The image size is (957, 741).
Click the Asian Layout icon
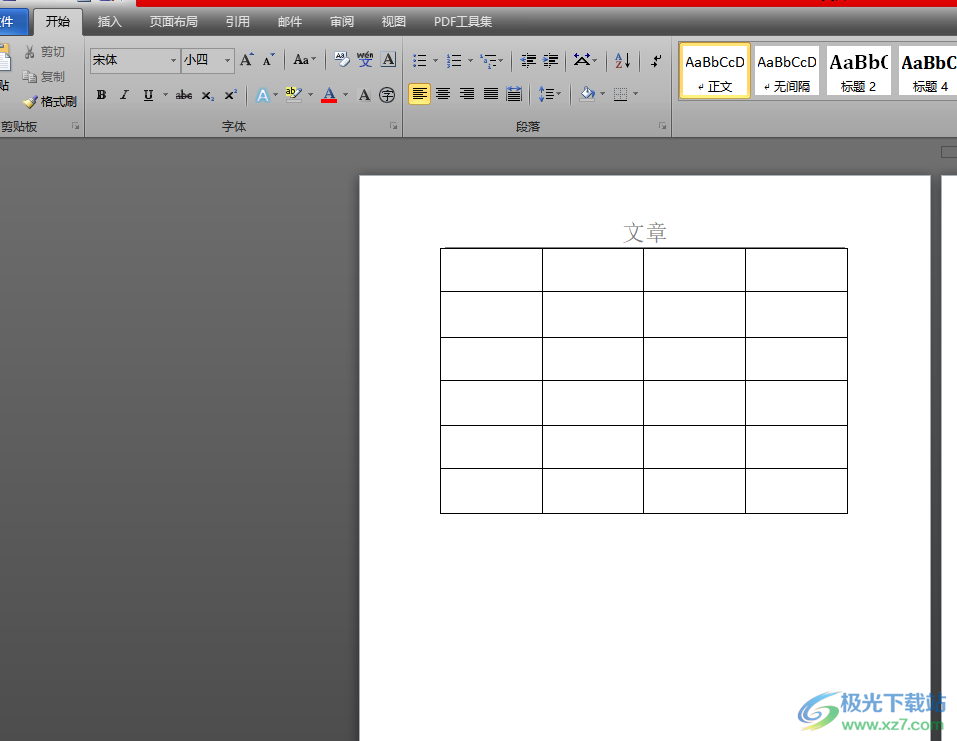point(582,60)
